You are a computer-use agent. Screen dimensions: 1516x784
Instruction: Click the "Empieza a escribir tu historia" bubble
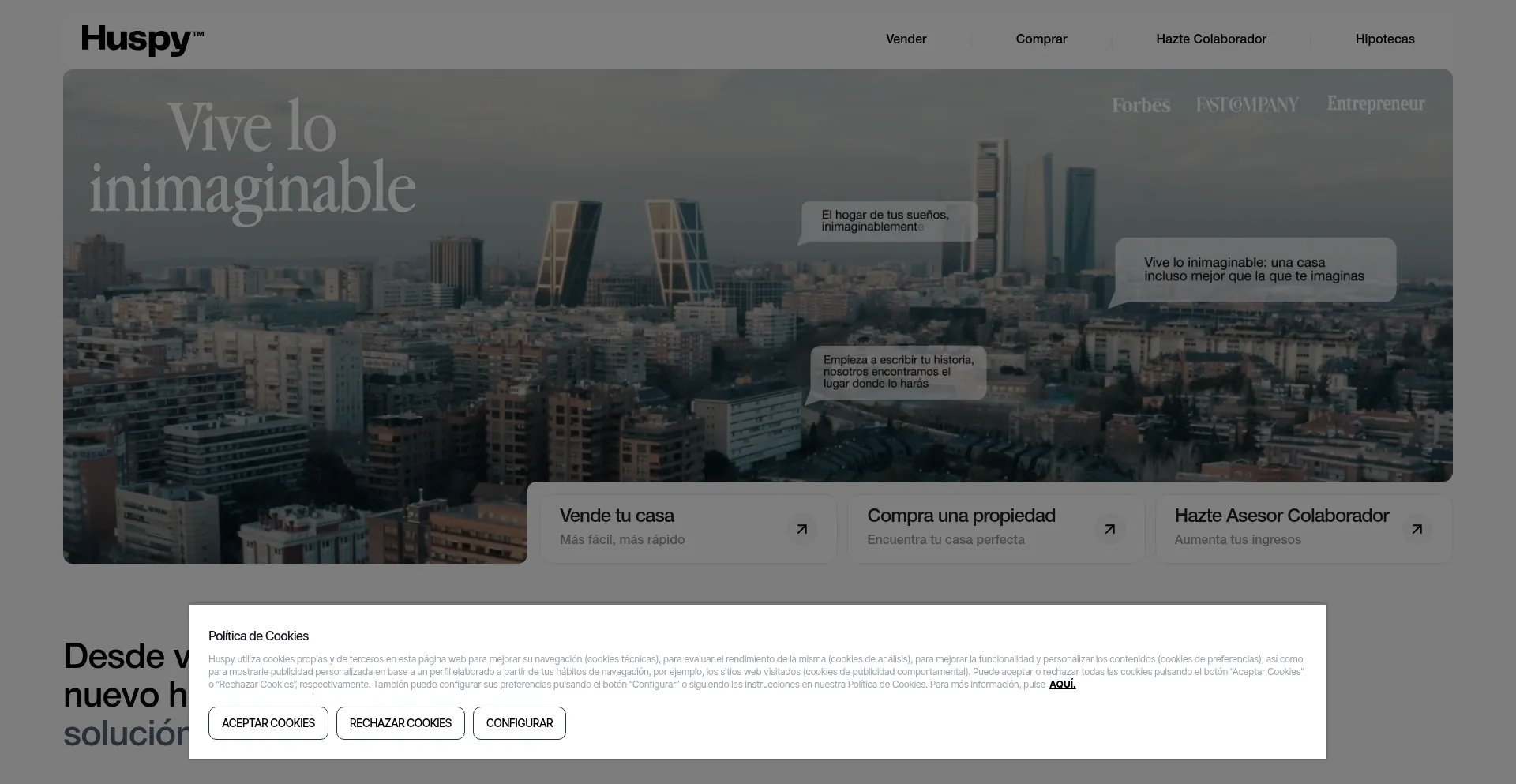coord(898,372)
